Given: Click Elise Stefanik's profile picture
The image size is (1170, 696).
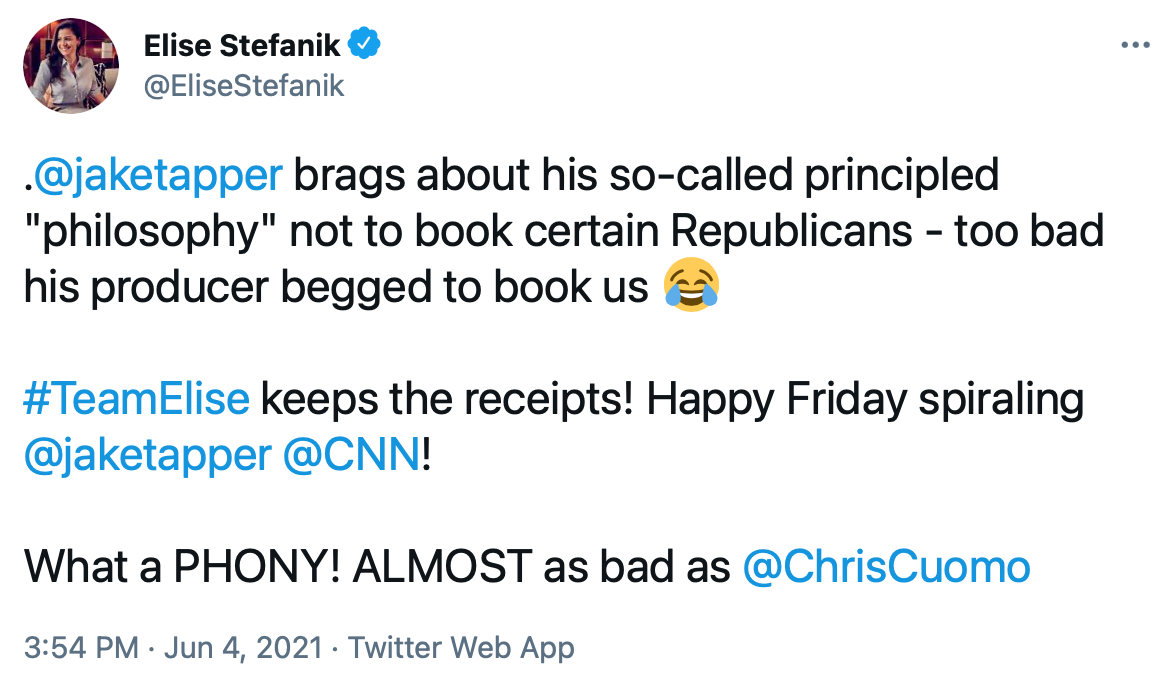Looking at the screenshot, I should 71,65.
